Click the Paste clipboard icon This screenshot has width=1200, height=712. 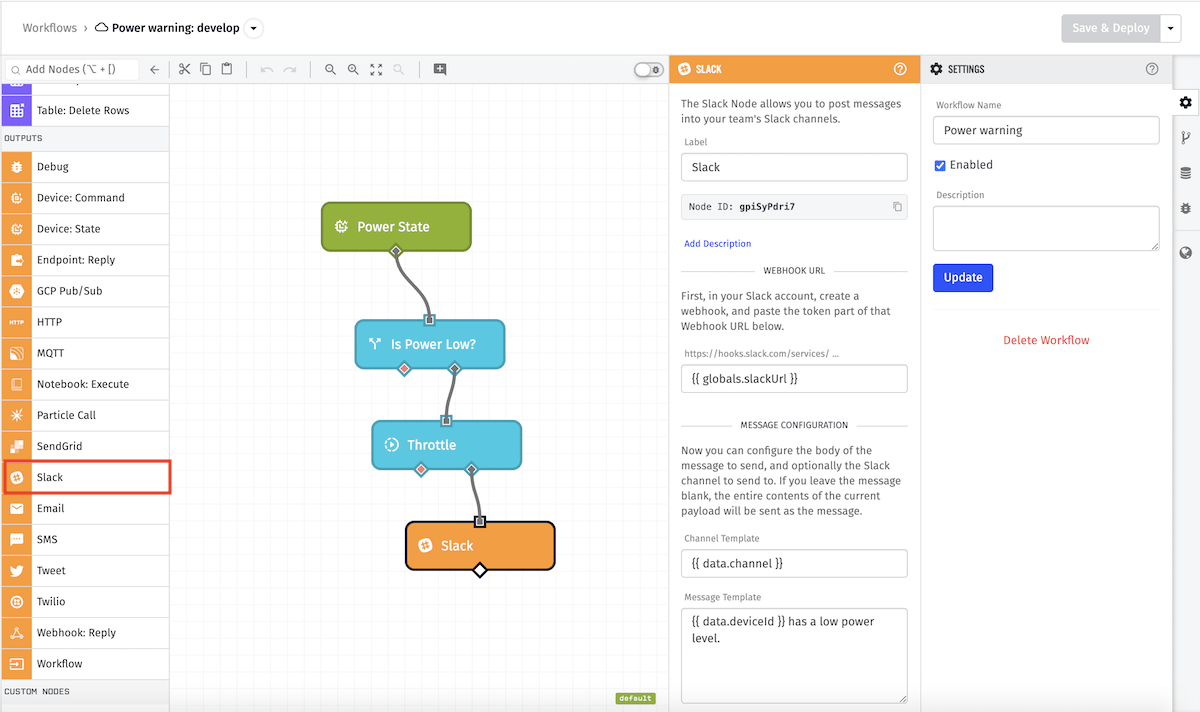coord(227,69)
